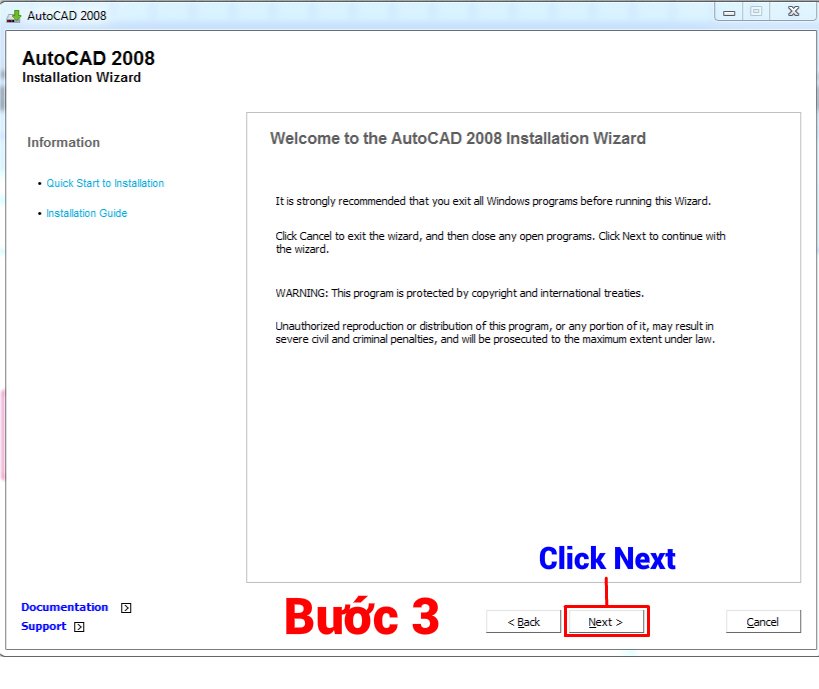Screen dimensions: 819x689
Task: Click the 'It is strongly recommended' sentence
Action: pyautogui.click(x=493, y=201)
